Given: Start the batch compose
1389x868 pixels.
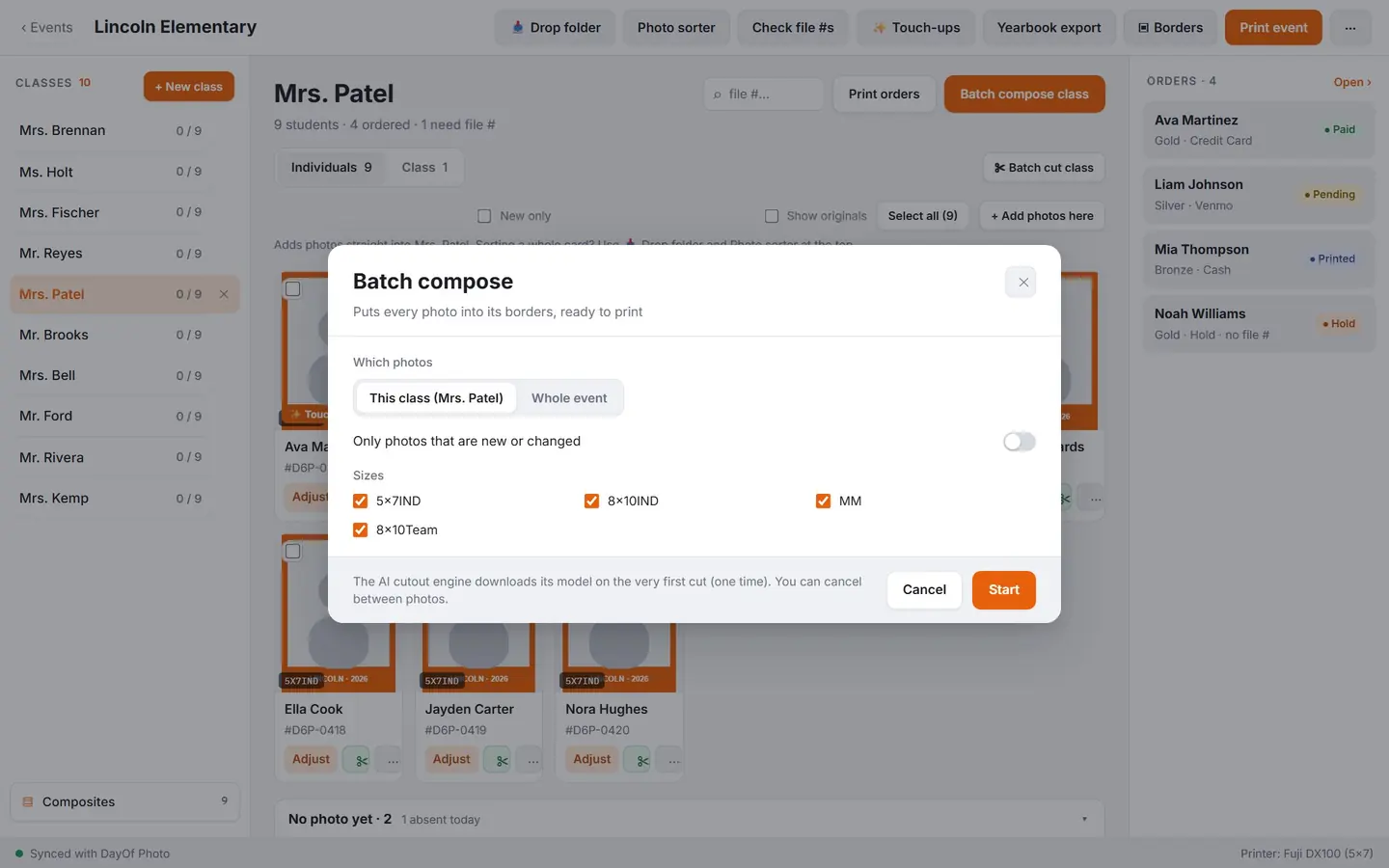Looking at the screenshot, I should tap(1003, 590).
